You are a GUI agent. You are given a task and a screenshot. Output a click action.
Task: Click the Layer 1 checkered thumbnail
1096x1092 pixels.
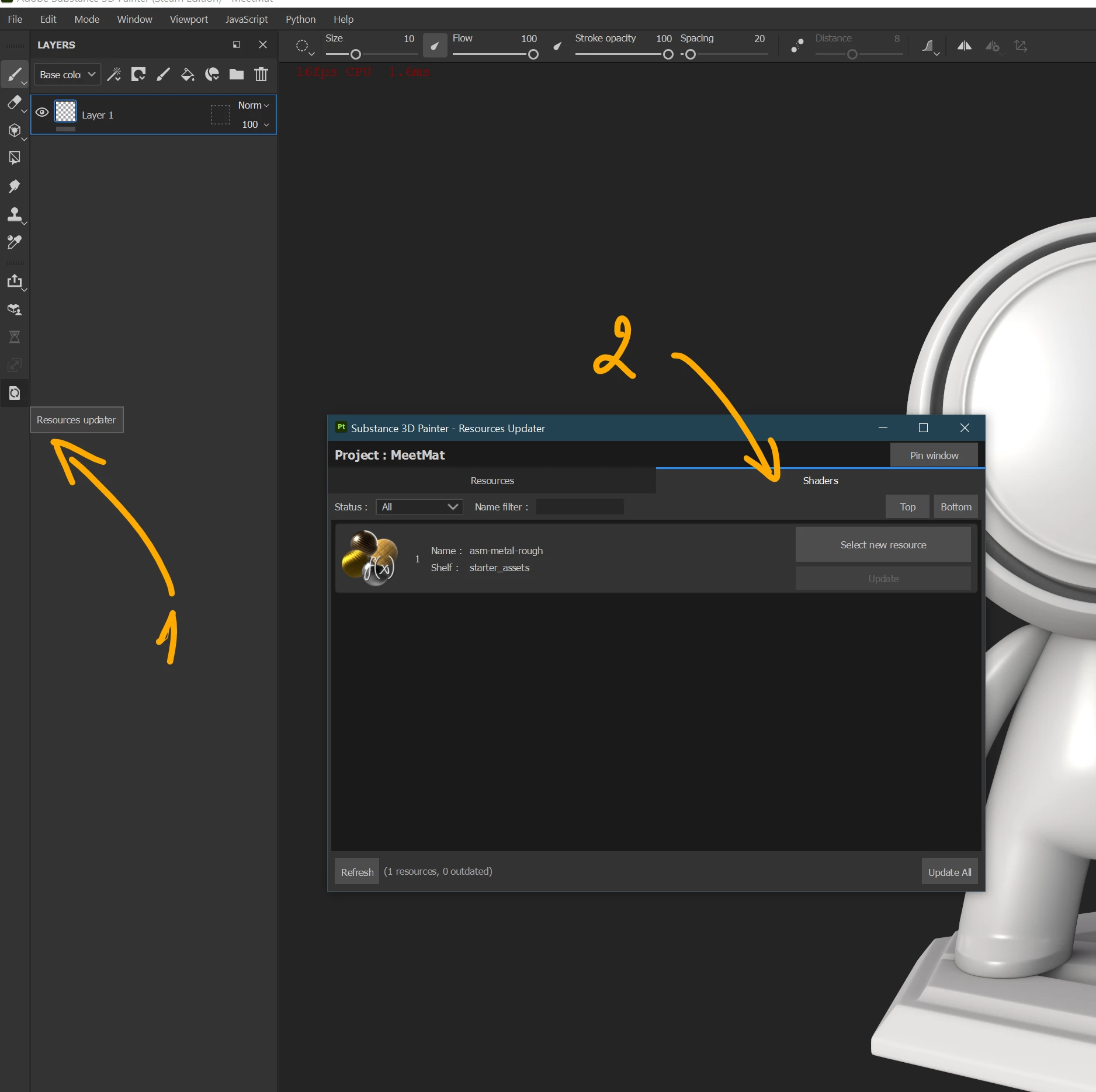[65, 111]
